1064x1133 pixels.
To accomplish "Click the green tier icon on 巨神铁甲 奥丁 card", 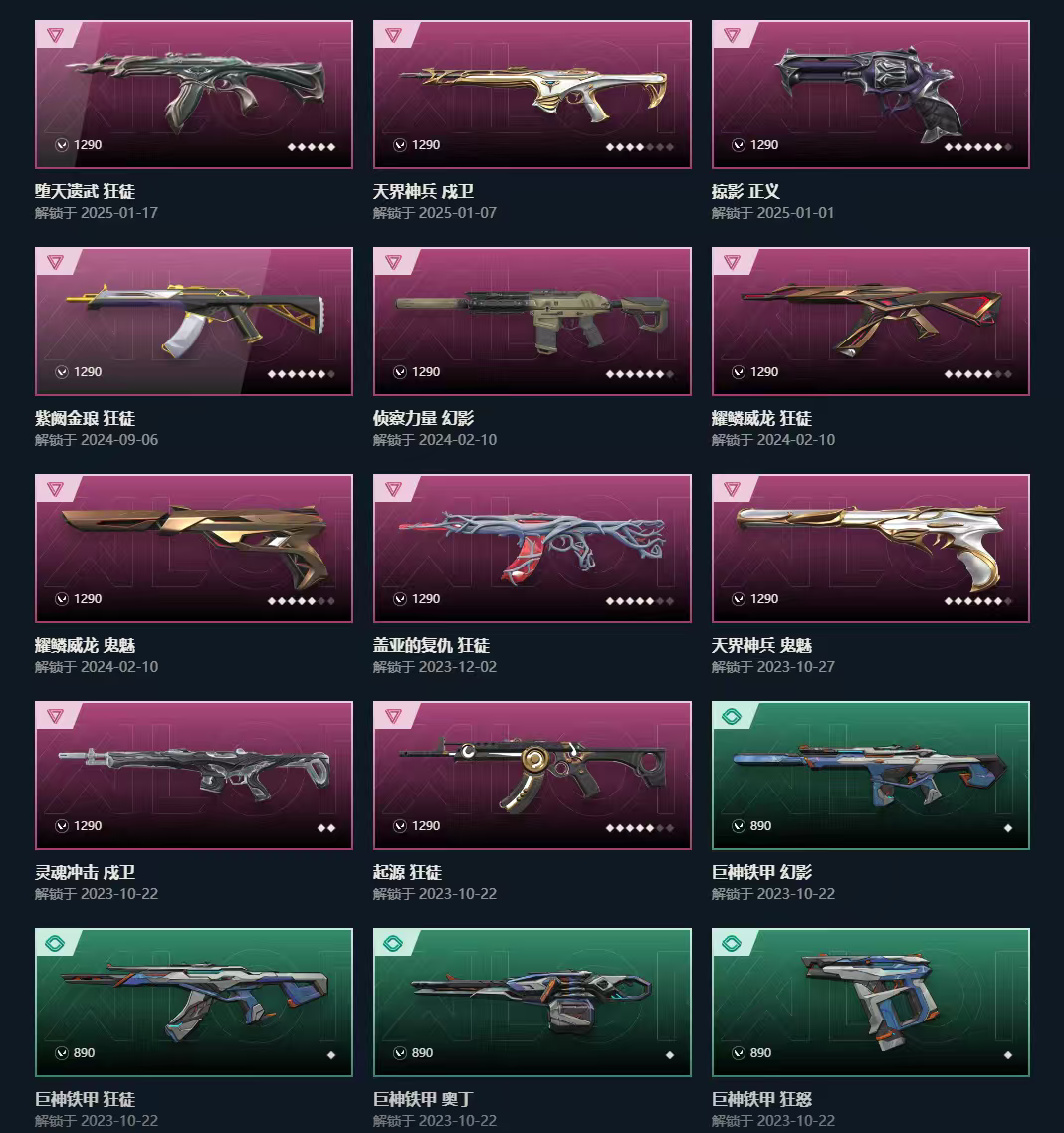I will (x=393, y=943).
